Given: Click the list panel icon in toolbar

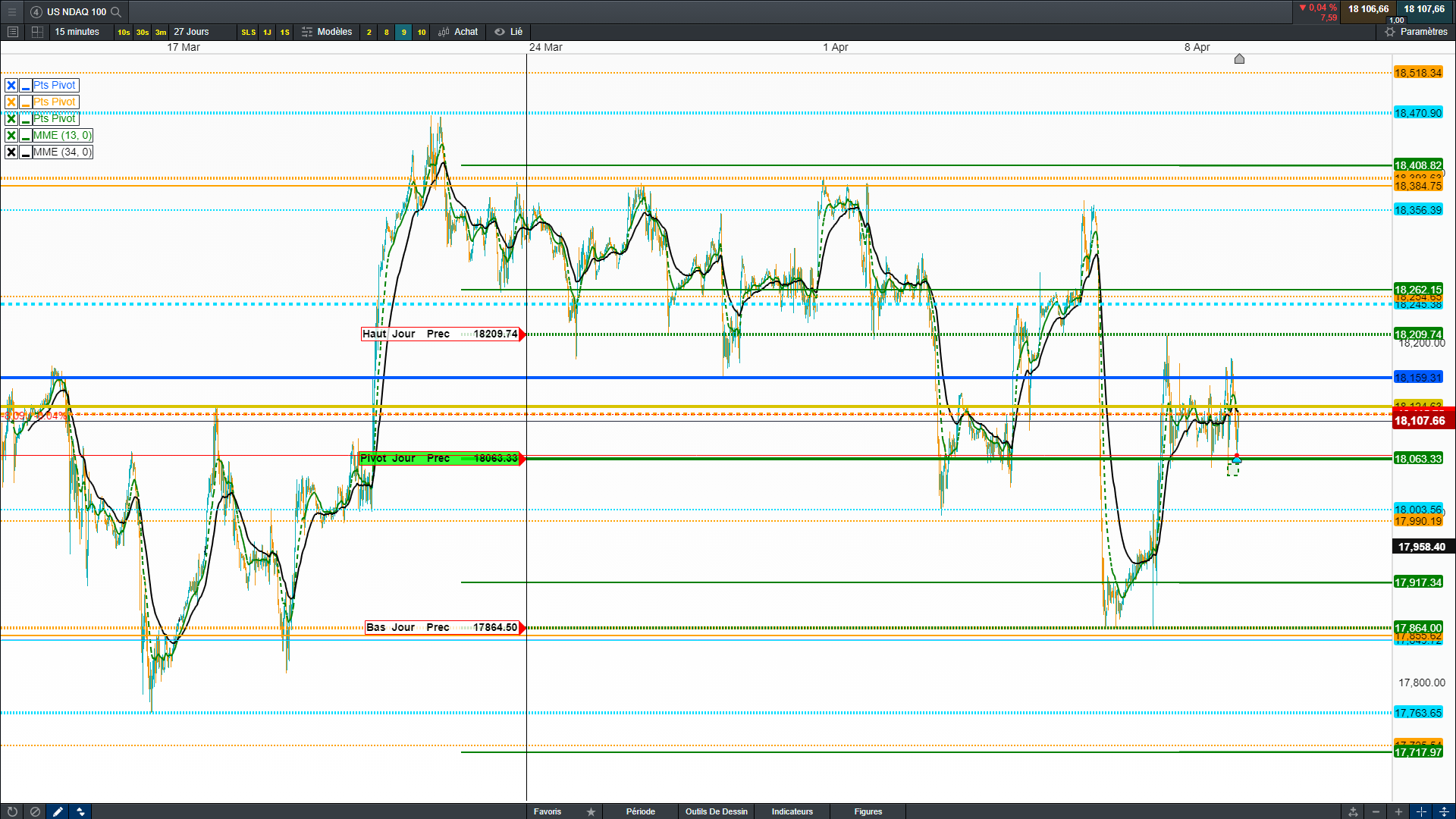Looking at the screenshot, I should [12, 32].
